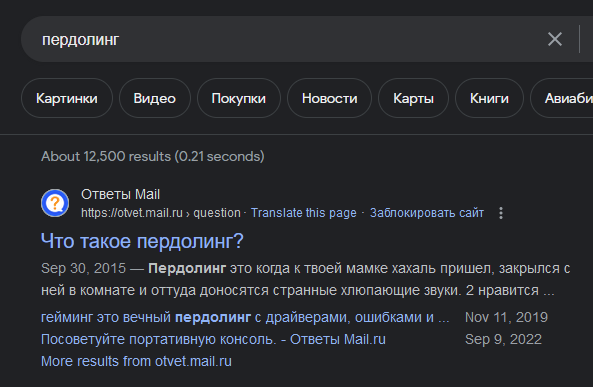Viewport: 593px width, 387px height.
Task: Click the Ответы Mail site name
Action: [120, 194]
